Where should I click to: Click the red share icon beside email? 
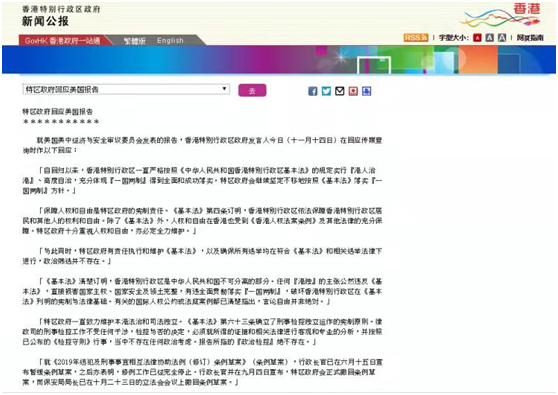[353, 91]
